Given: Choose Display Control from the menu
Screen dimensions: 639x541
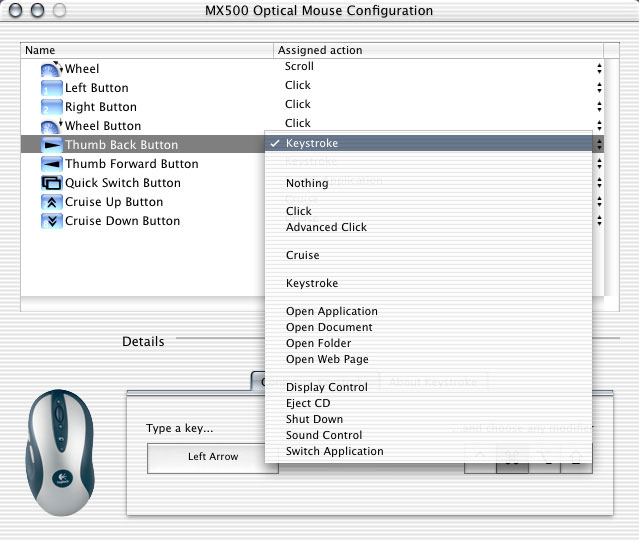Looking at the screenshot, I should click(x=428, y=387).
